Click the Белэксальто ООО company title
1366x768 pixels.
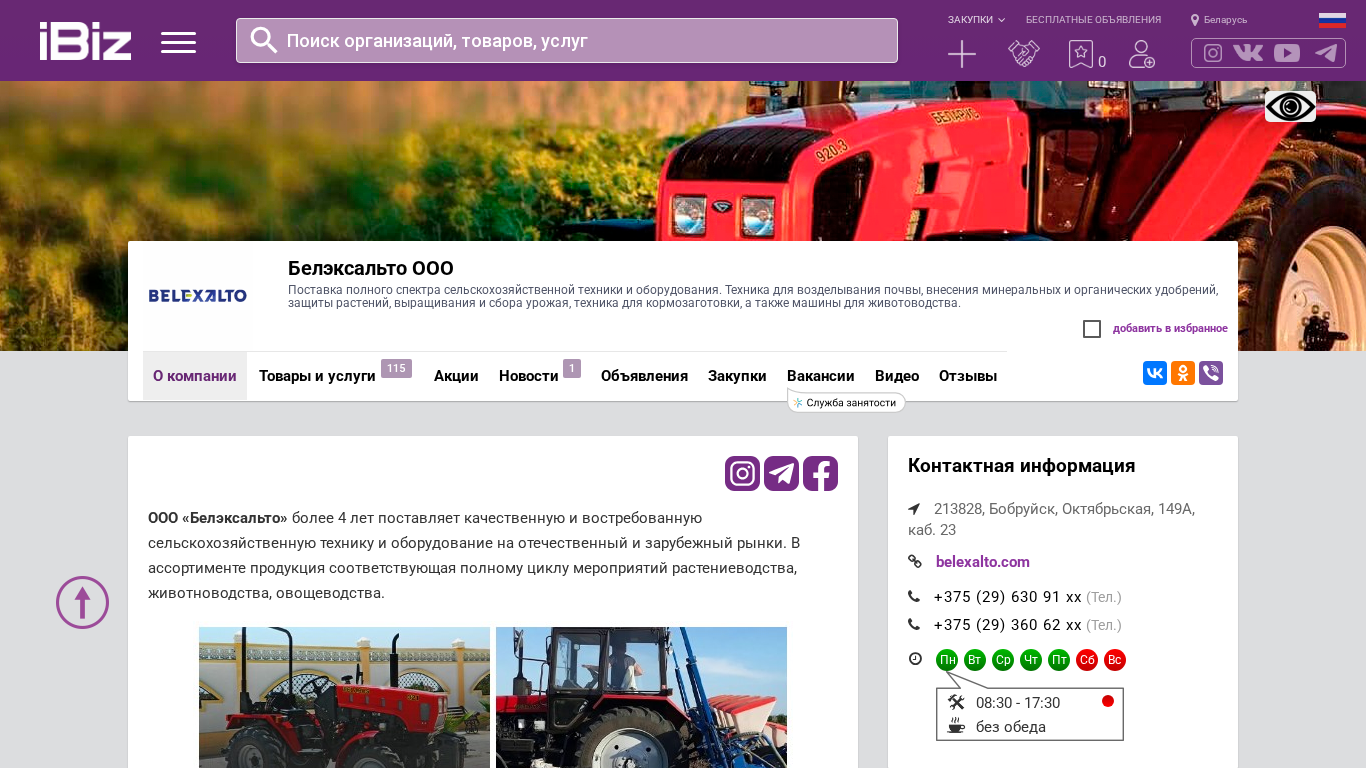(x=371, y=268)
